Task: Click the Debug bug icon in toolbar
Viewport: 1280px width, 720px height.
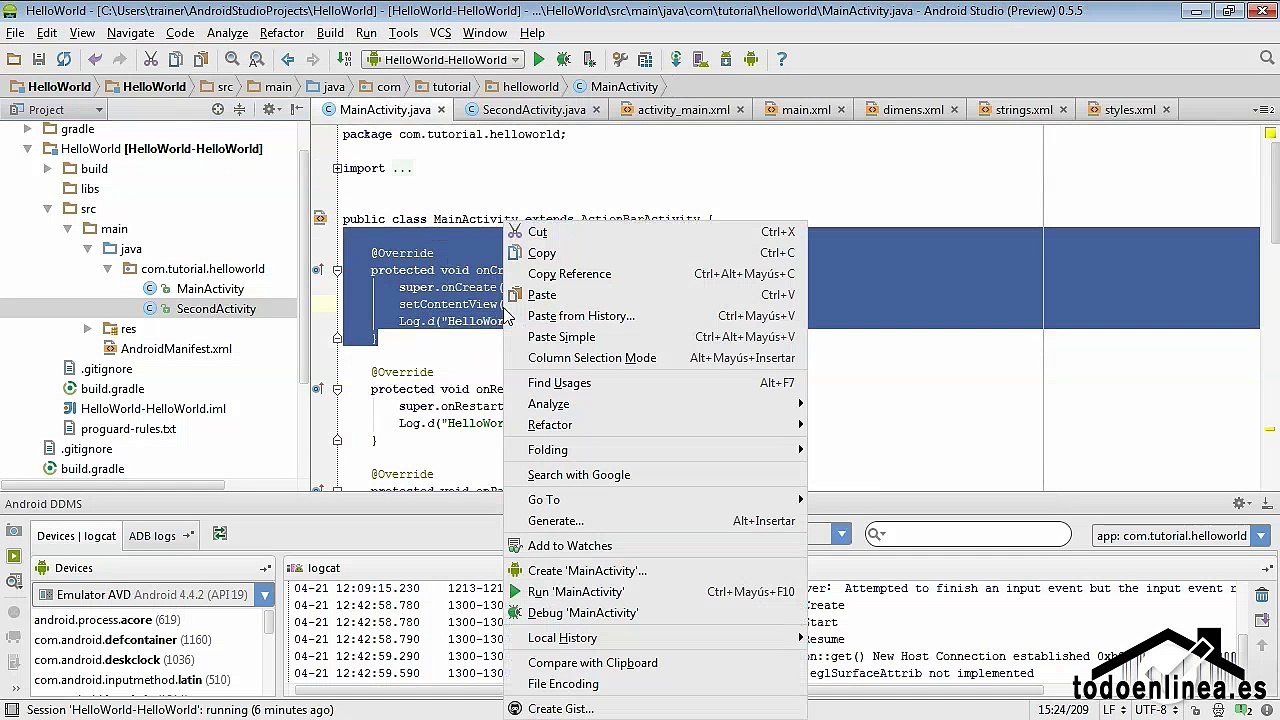Action: [563, 60]
